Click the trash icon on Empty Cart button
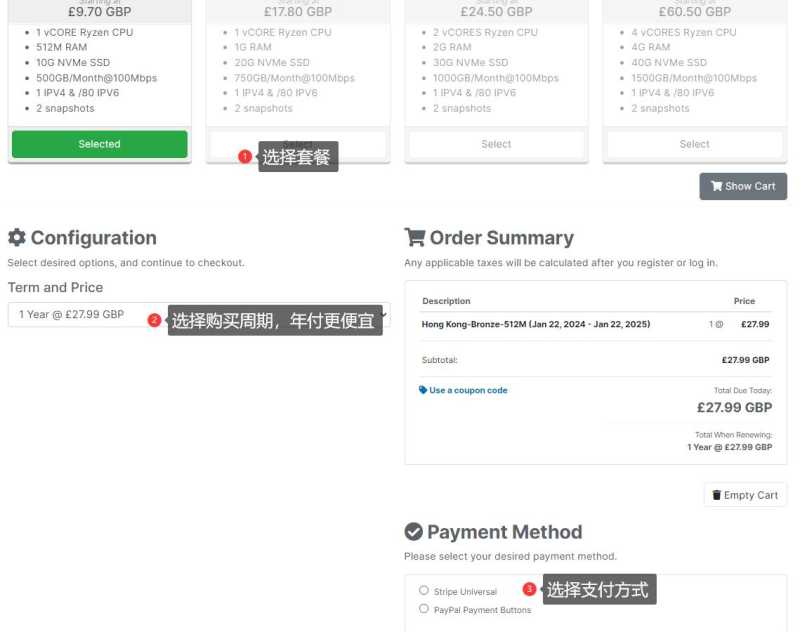This screenshot has height=632, width=800. click(x=718, y=495)
